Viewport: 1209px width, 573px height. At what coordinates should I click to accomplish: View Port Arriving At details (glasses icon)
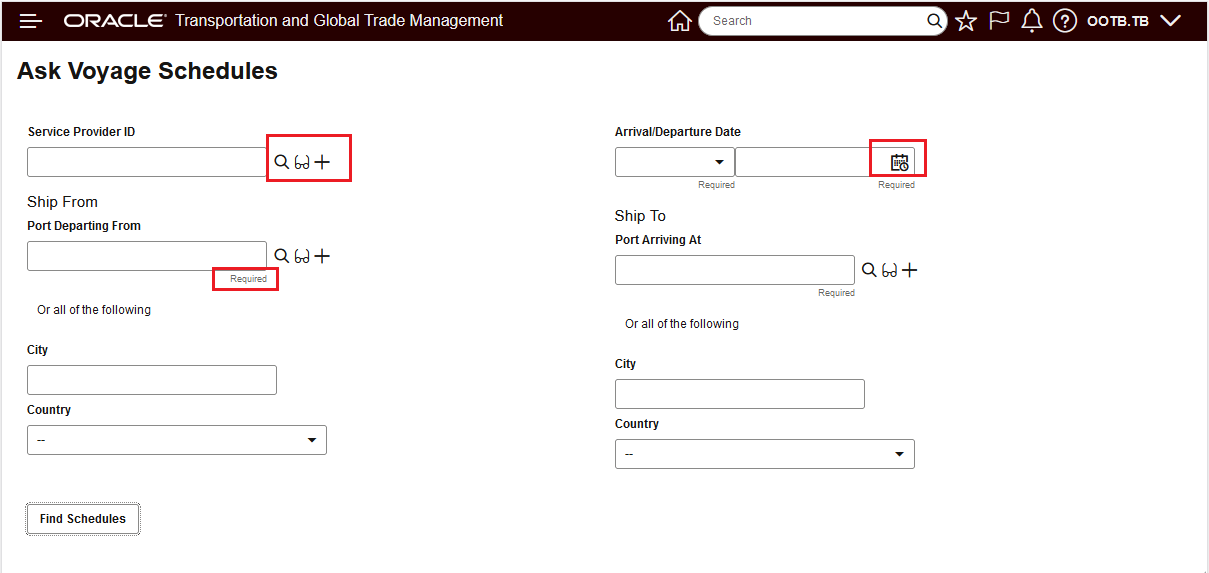click(889, 270)
